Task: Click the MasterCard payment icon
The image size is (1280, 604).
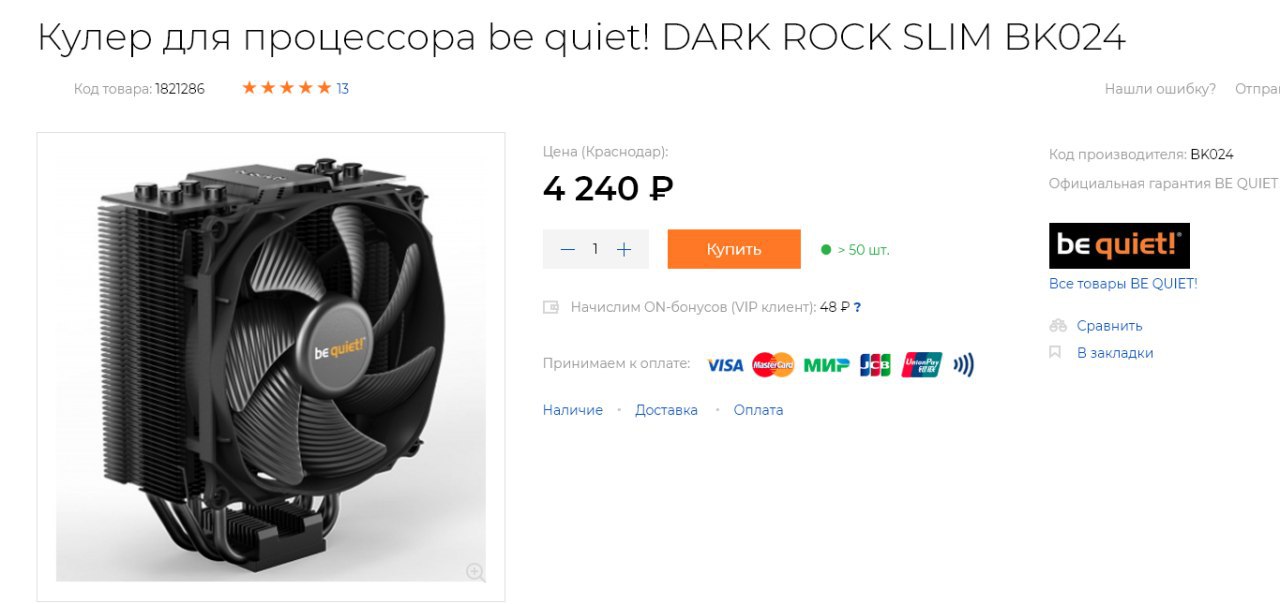Action: point(773,365)
